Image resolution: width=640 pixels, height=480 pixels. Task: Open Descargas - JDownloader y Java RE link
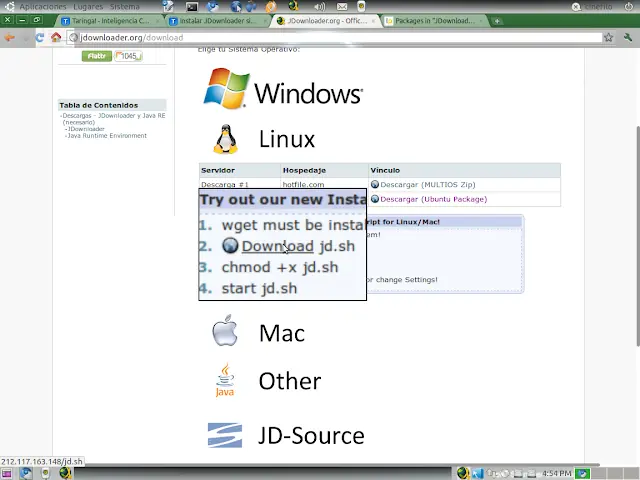114,119
